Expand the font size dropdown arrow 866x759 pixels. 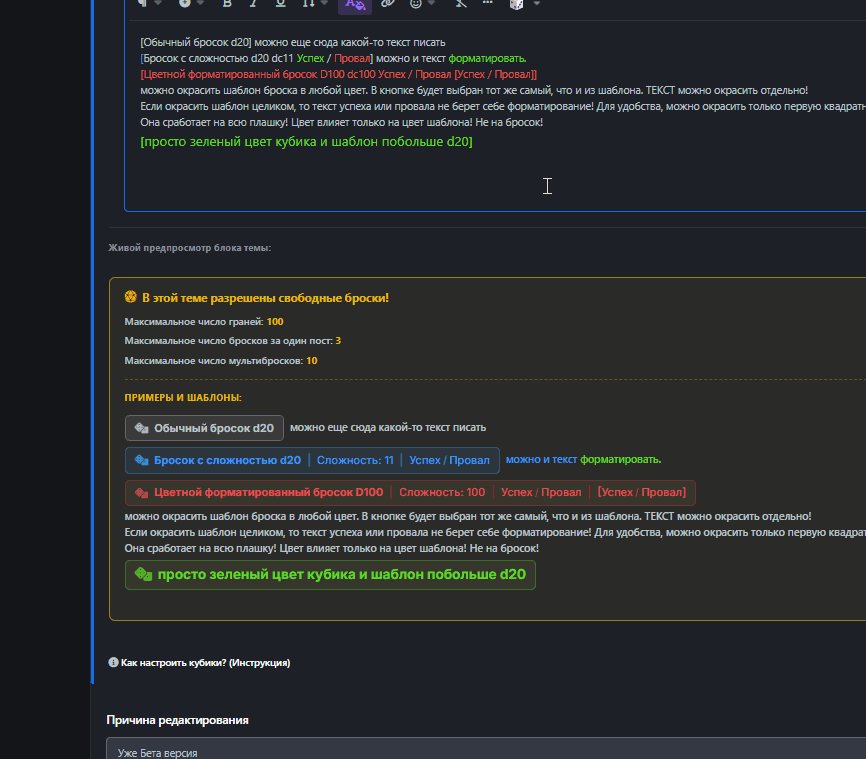click(324, 3)
